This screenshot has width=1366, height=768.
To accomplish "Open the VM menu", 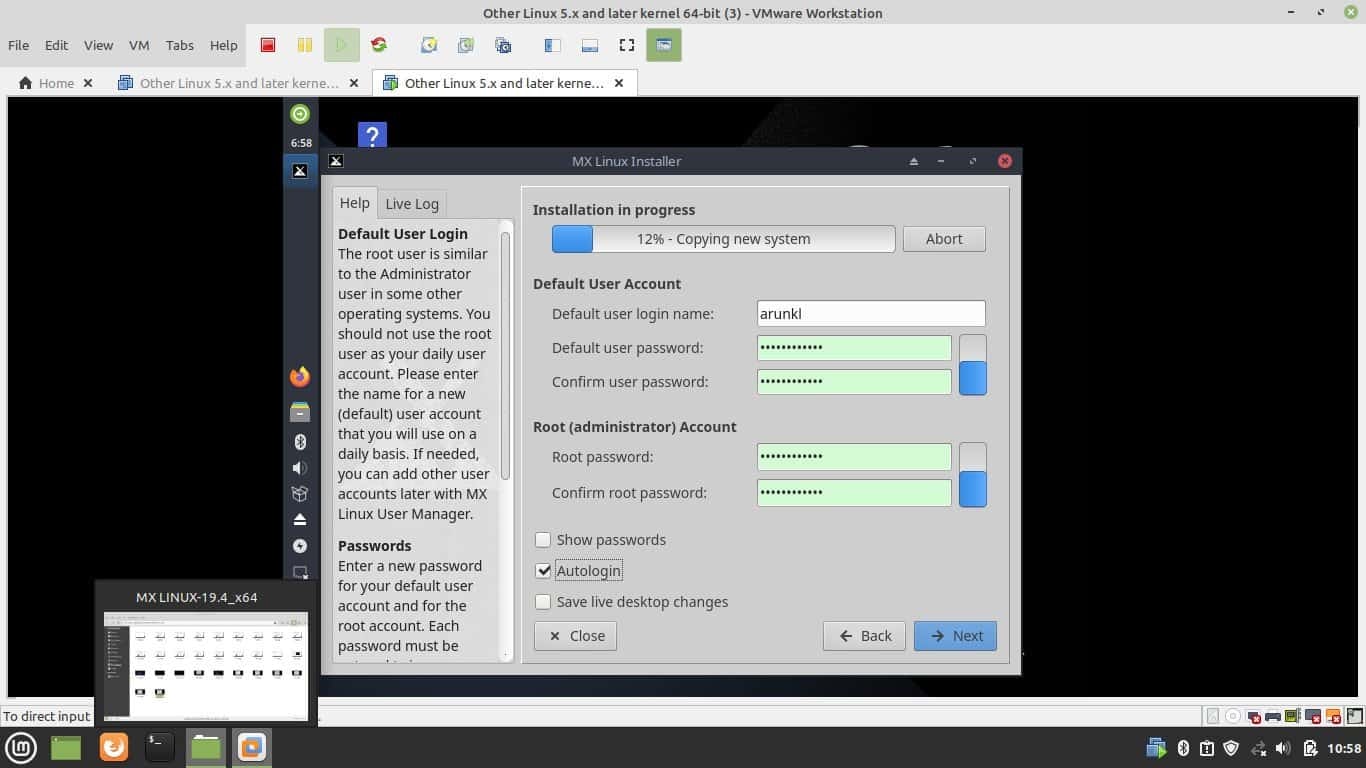I will (139, 45).
